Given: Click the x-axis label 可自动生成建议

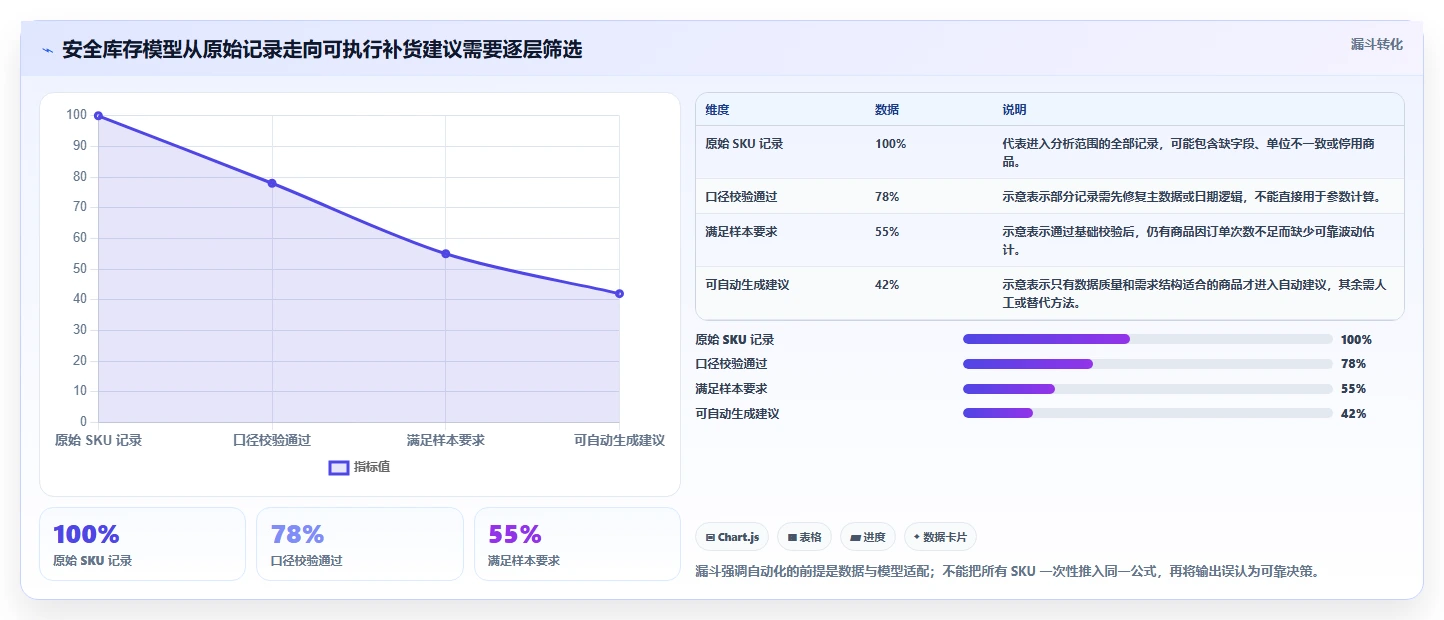Looking at the screenshot, I should (x=619, y=440).
